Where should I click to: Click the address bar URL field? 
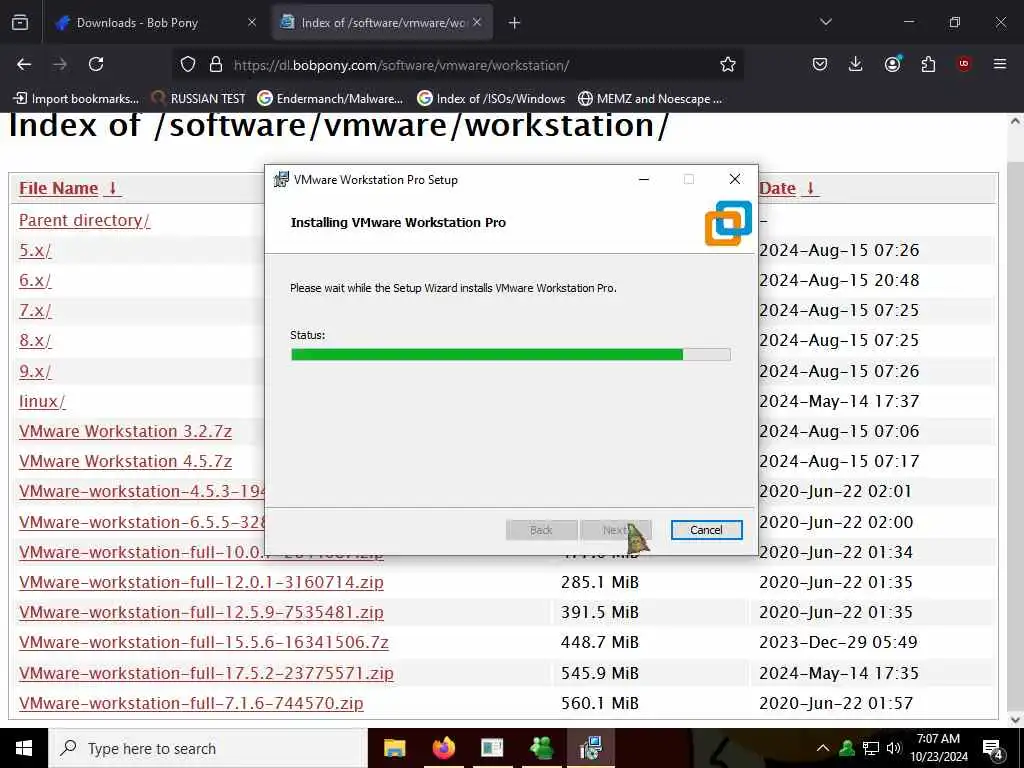457,65
